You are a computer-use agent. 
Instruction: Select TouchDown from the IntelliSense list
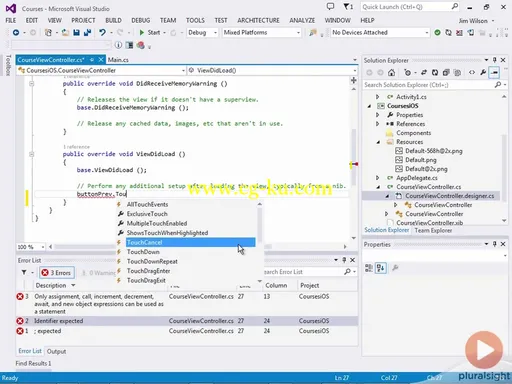tap(143, 252)
